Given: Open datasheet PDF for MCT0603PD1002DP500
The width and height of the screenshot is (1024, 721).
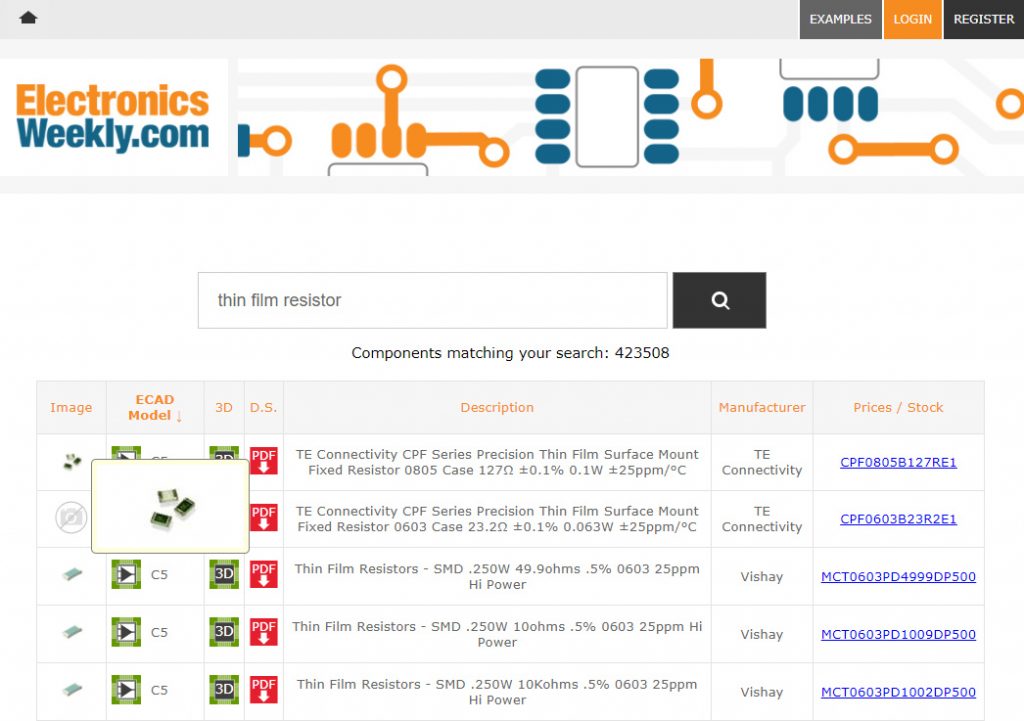Looking at the screenshot, I should click(264, 690).
